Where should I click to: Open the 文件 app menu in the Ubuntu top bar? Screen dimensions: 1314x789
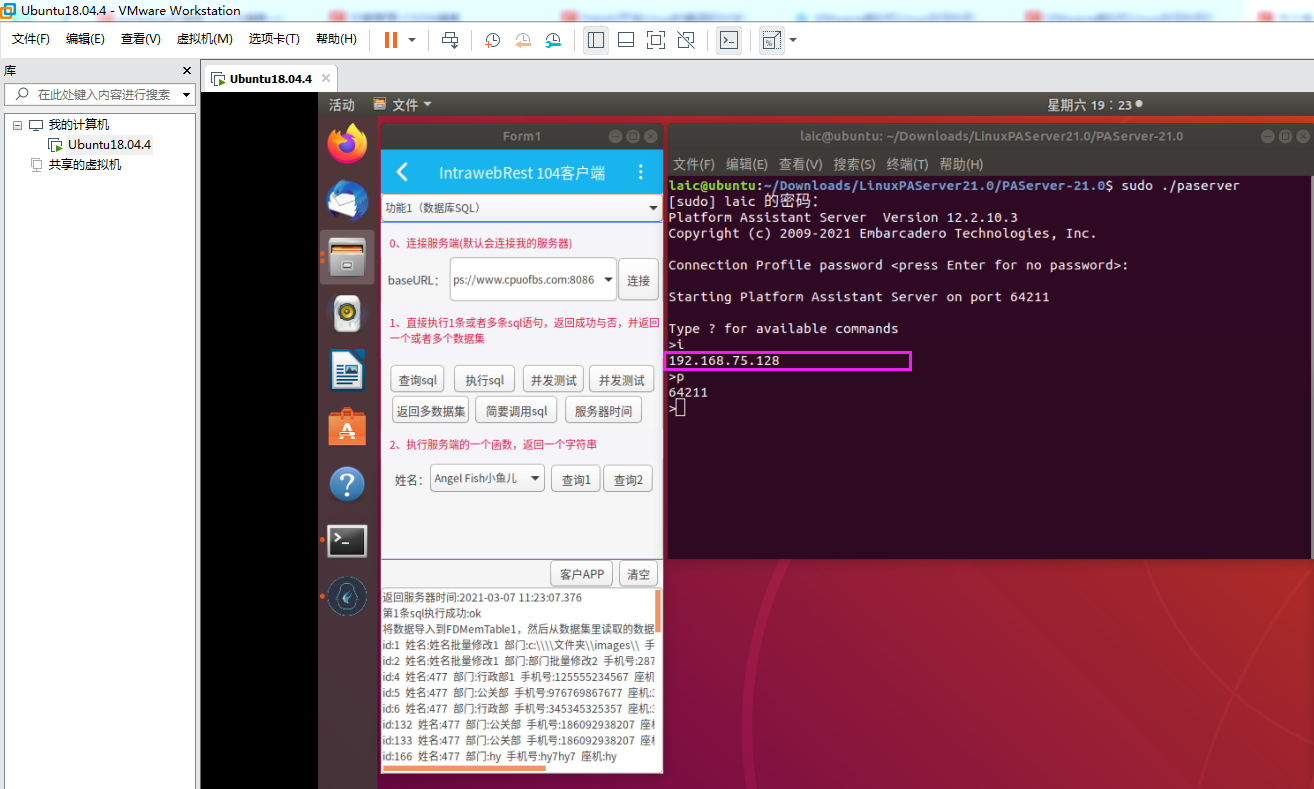click(402, 105)
